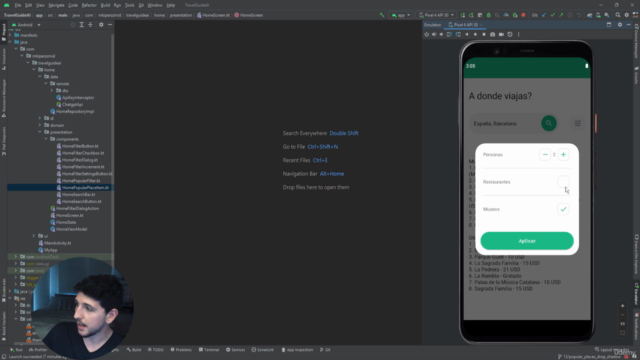Click the emulator Overview square button
This screenshot has width=640, height=360.
484,34
